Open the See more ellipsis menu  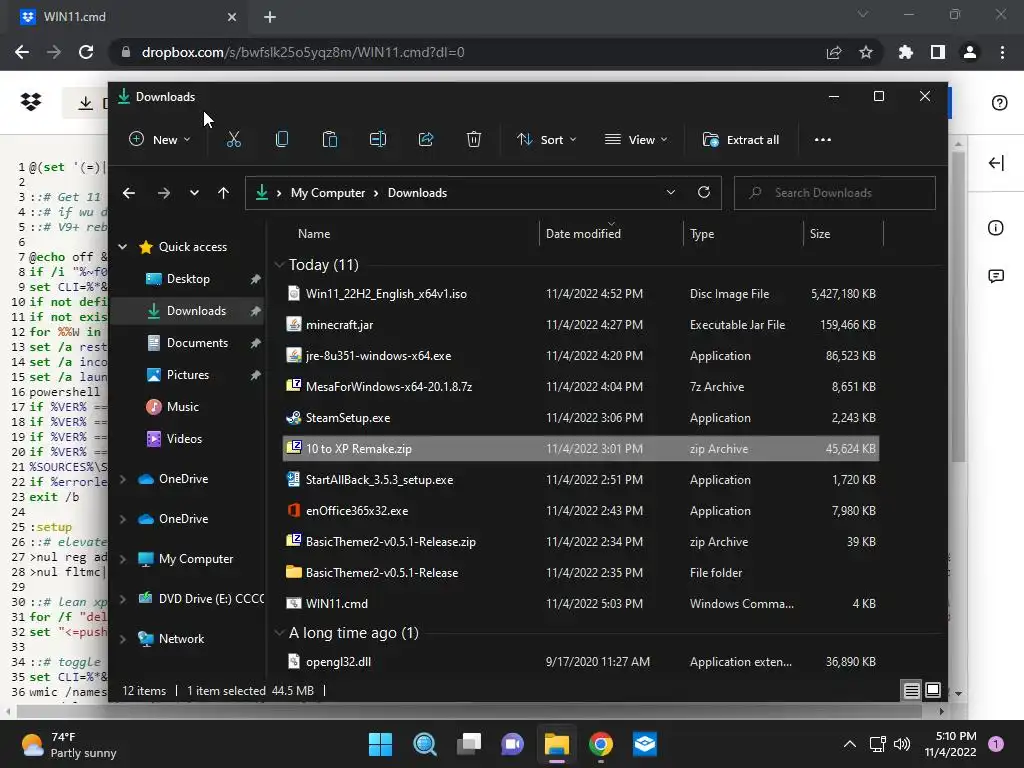click(x=823, y=140)
